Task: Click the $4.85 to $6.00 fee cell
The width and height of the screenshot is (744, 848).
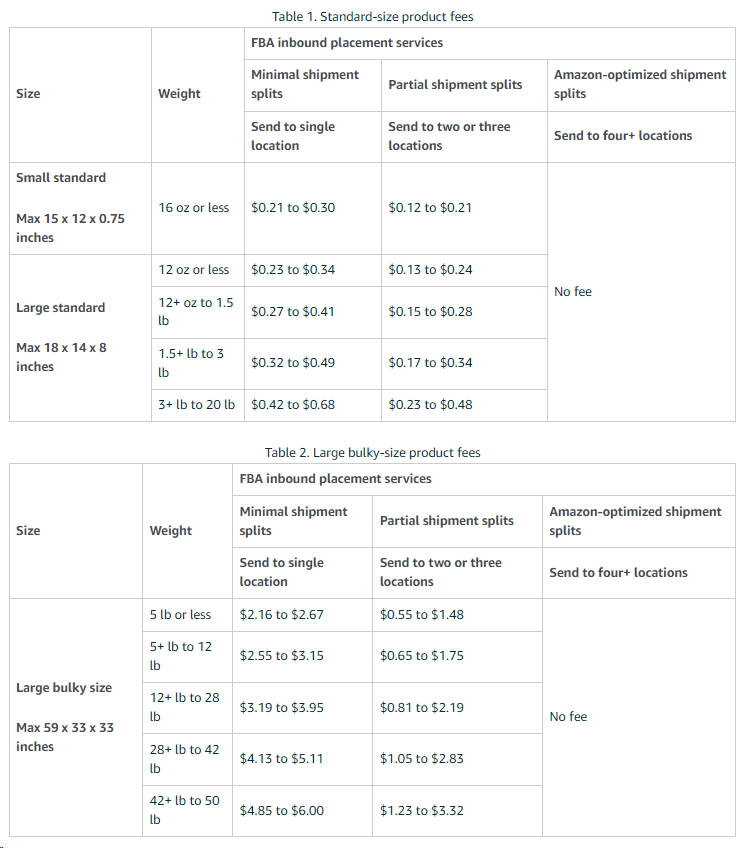Action: pyautogui.click(x=302, y=811)
